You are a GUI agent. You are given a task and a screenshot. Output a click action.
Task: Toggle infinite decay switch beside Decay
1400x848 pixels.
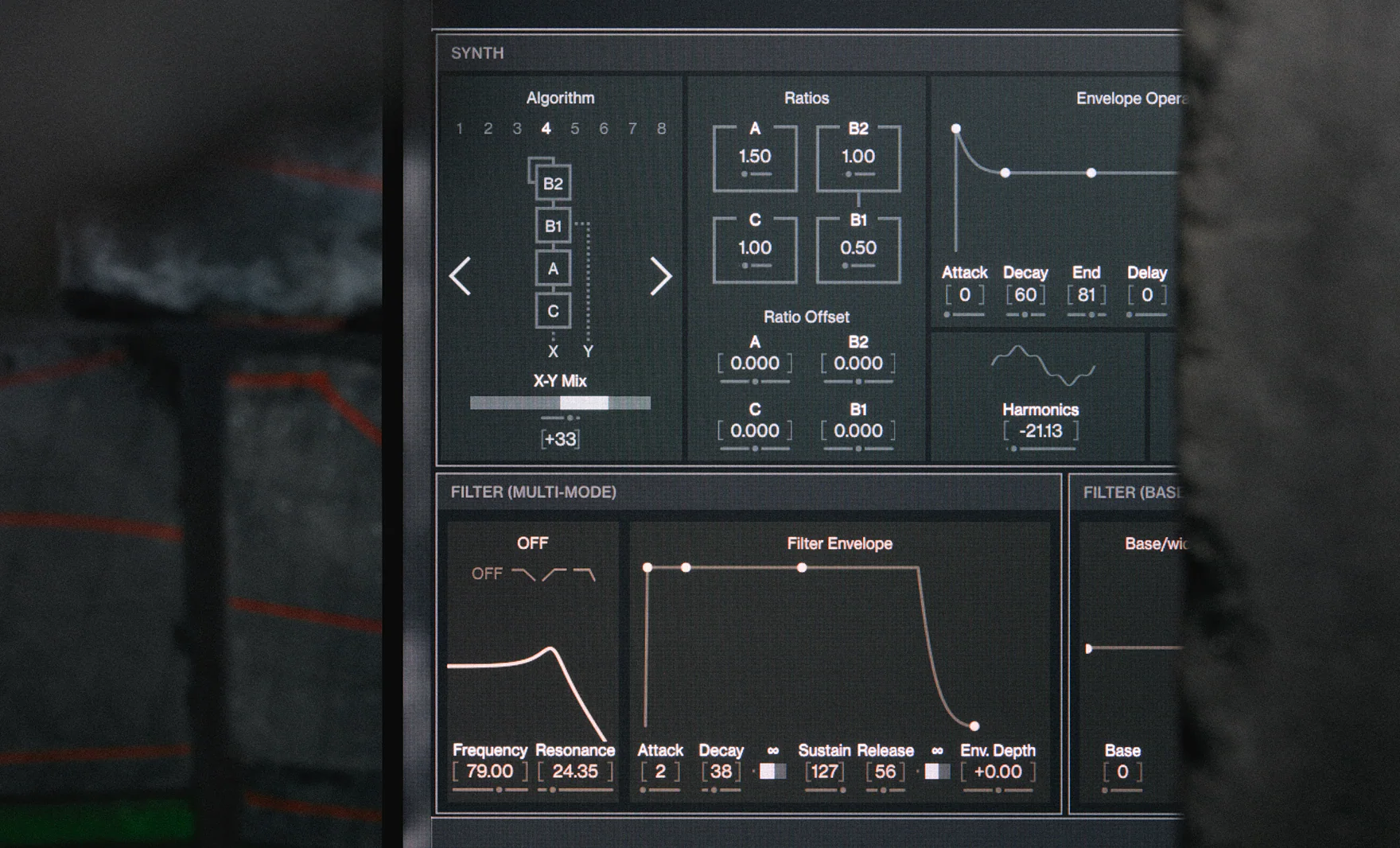point(773,771)
